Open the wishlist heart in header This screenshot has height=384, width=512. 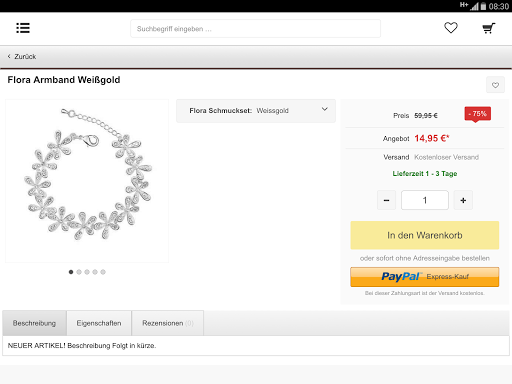point(451,28)
